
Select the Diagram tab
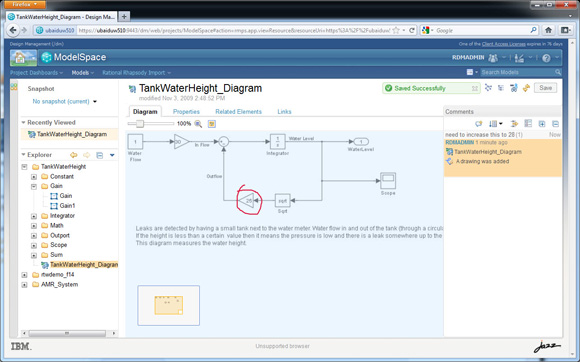[x=145, y=111]
